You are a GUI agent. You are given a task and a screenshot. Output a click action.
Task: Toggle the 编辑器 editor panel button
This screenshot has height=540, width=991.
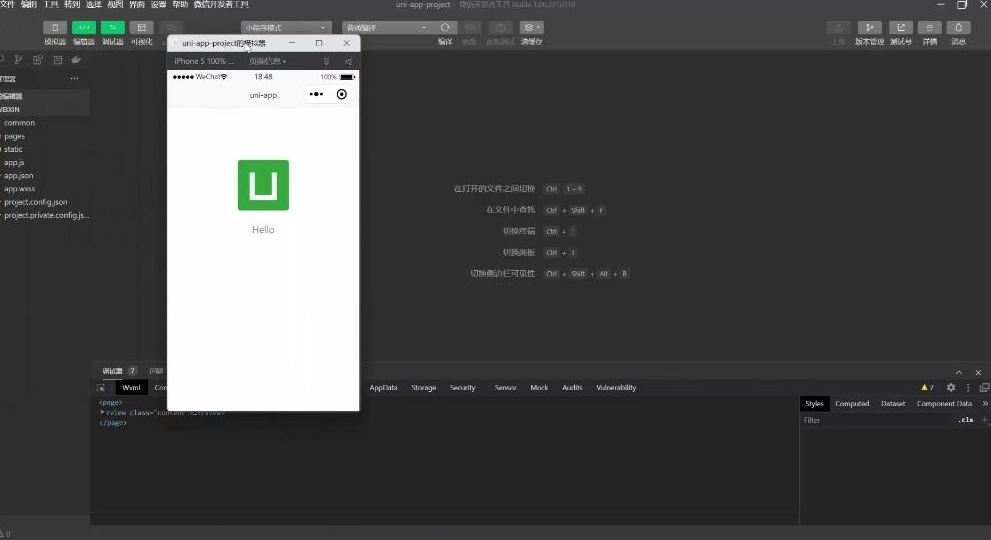click(x=84, y=28)
